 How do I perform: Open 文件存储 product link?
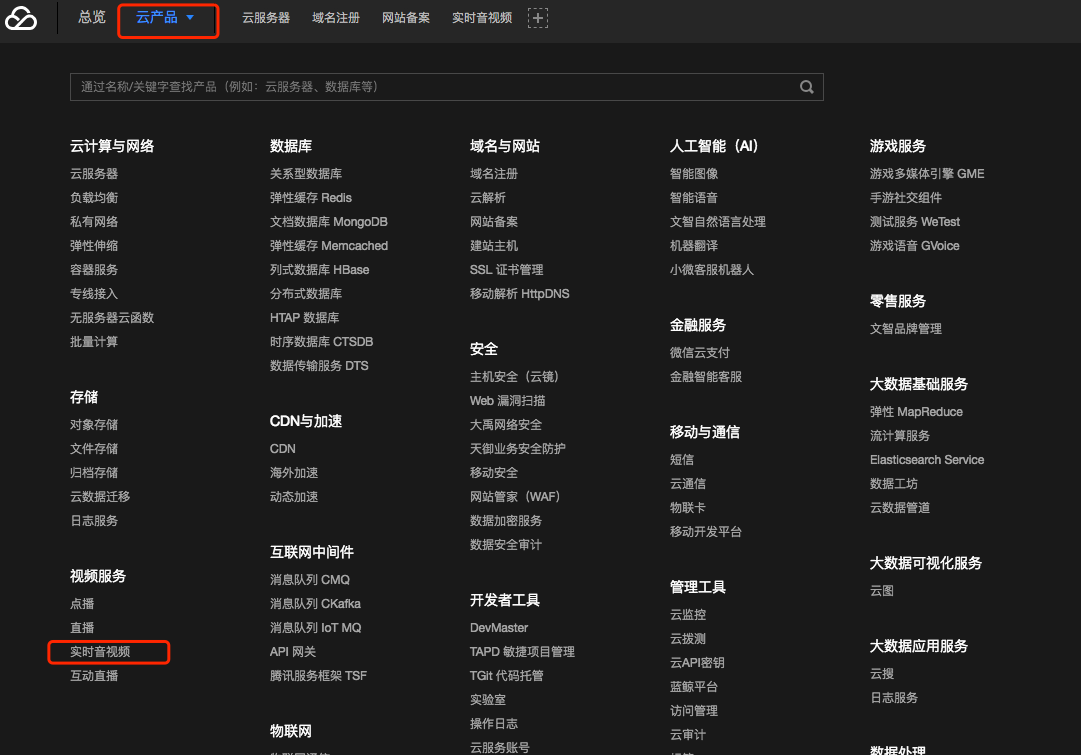coord(94,449)
